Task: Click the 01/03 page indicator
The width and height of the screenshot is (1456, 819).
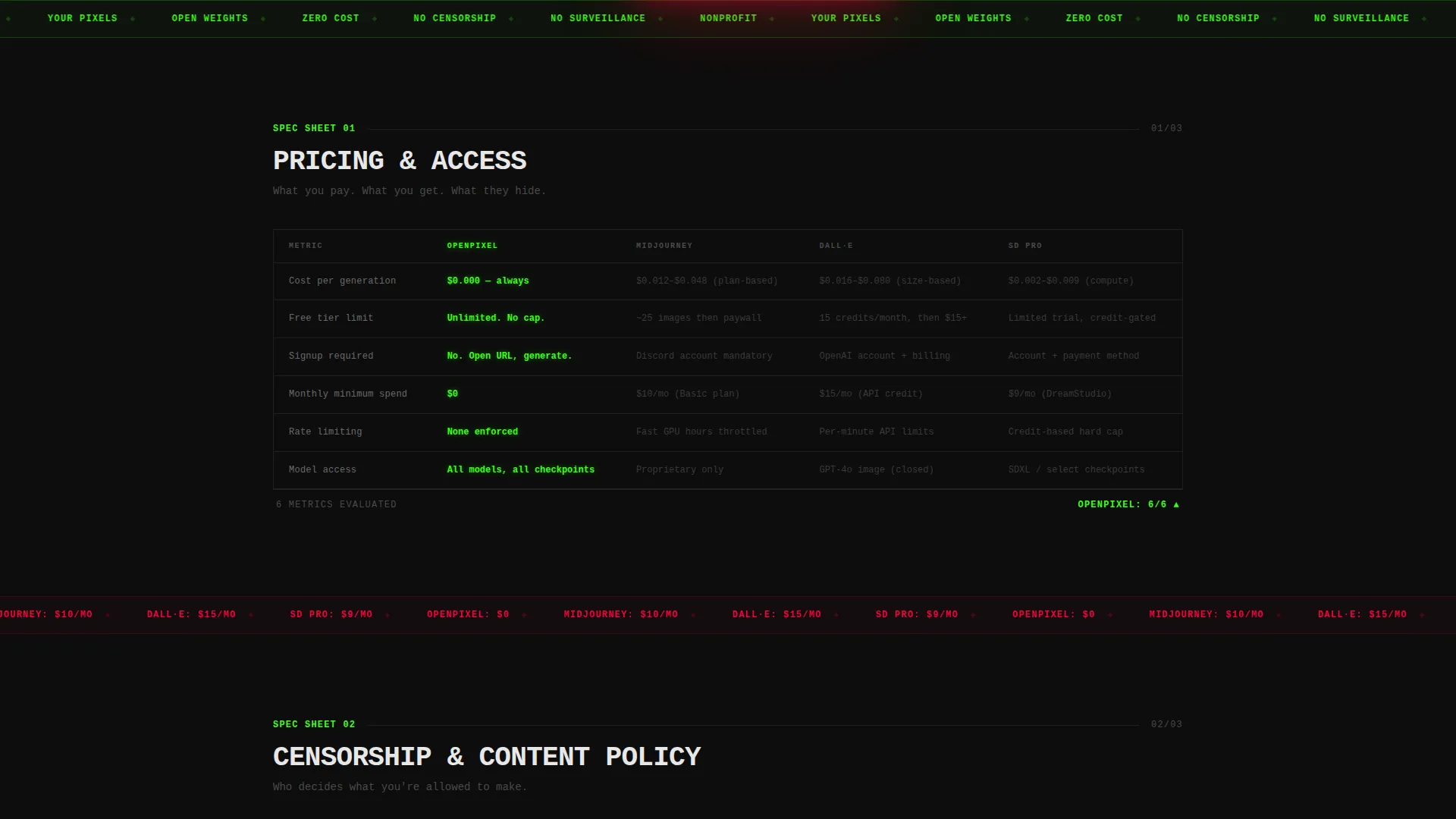Action: (1166, 128)
